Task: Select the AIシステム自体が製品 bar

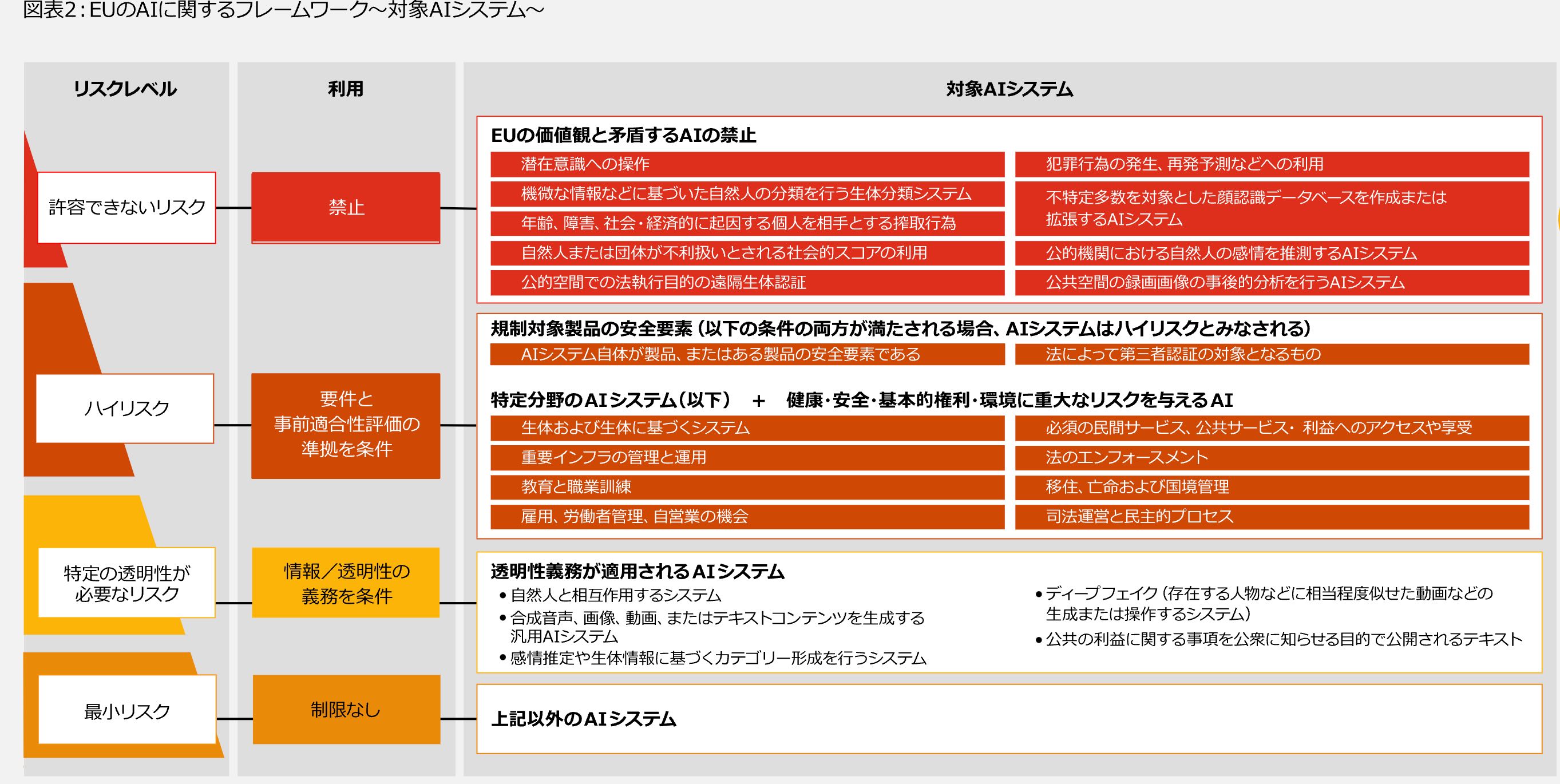Action: (x=747, y=354)
